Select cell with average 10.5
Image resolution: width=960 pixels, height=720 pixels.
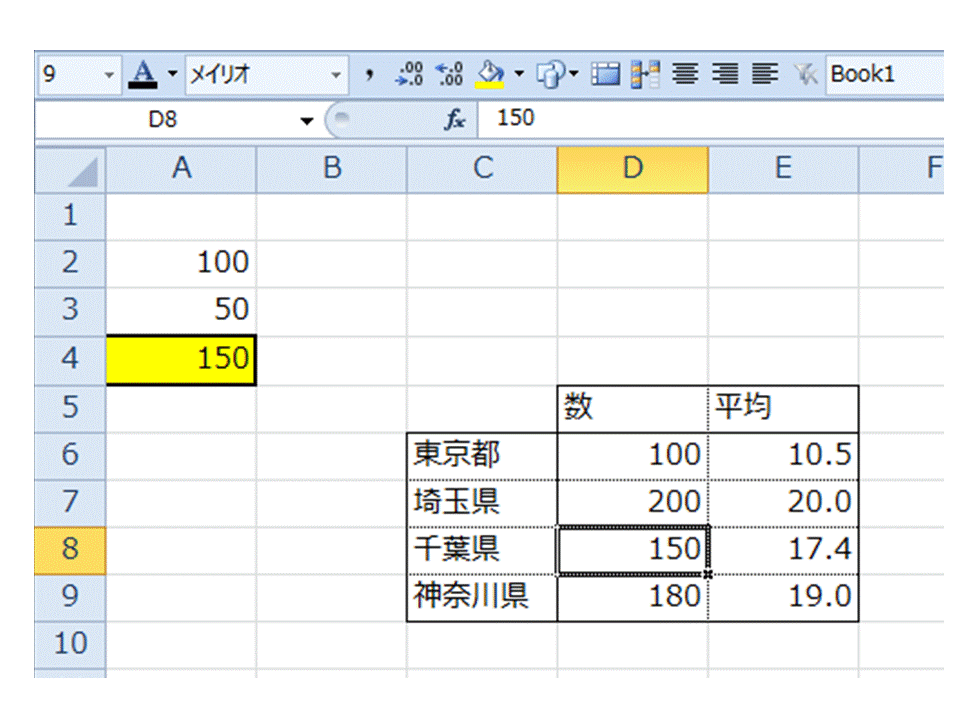(x=784, y=456)
